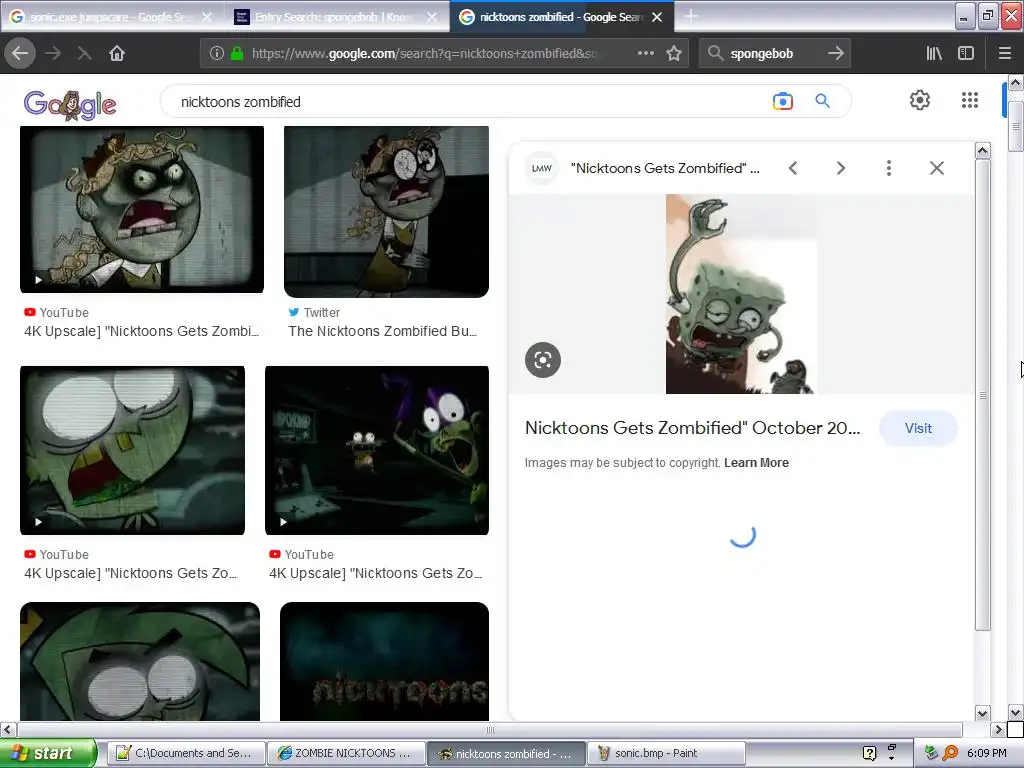Open 'The Nicktoons Zombified Bu...' Twitter result title
1024x768 pixels.
[x=383, y=331]
